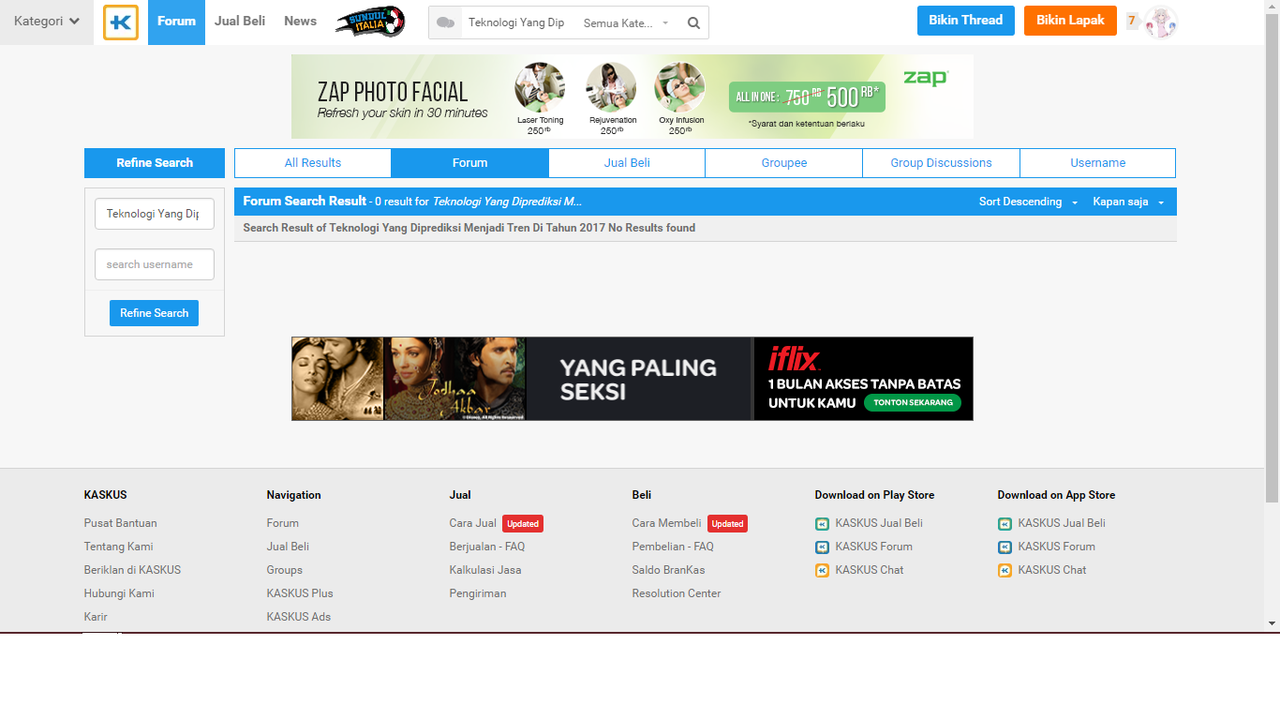Screen dimensions: 1280x720
Task: Open the Semua Kategori dropdown
Action: coord(626,23)
